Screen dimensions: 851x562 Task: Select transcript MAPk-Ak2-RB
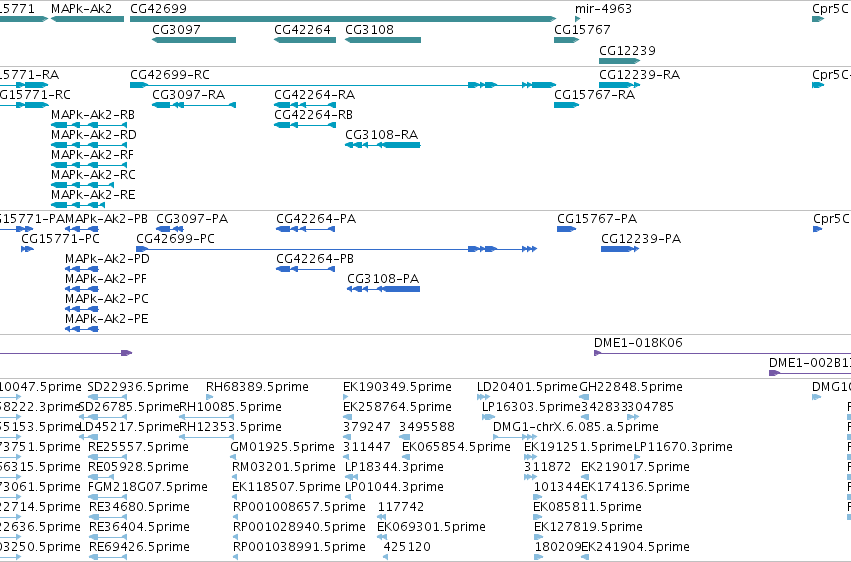(89, 125)
